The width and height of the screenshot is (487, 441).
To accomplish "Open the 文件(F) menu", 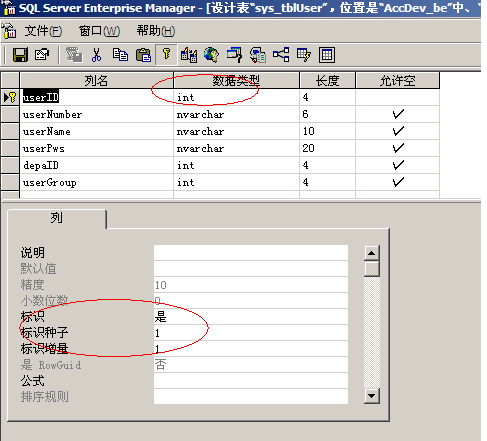I will [43, 31].
